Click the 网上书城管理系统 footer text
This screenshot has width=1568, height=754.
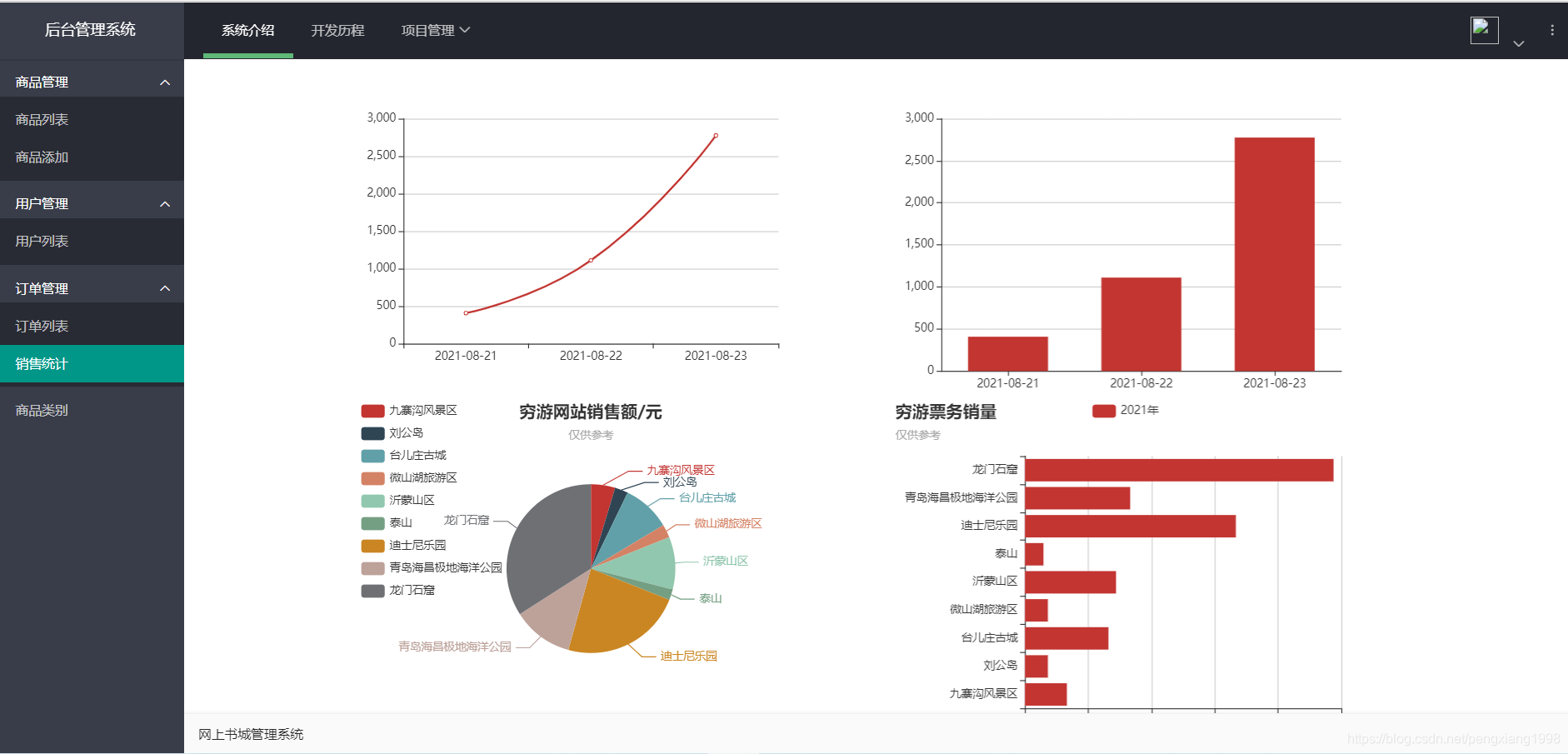pyautogui.click(x=251, y=735)
